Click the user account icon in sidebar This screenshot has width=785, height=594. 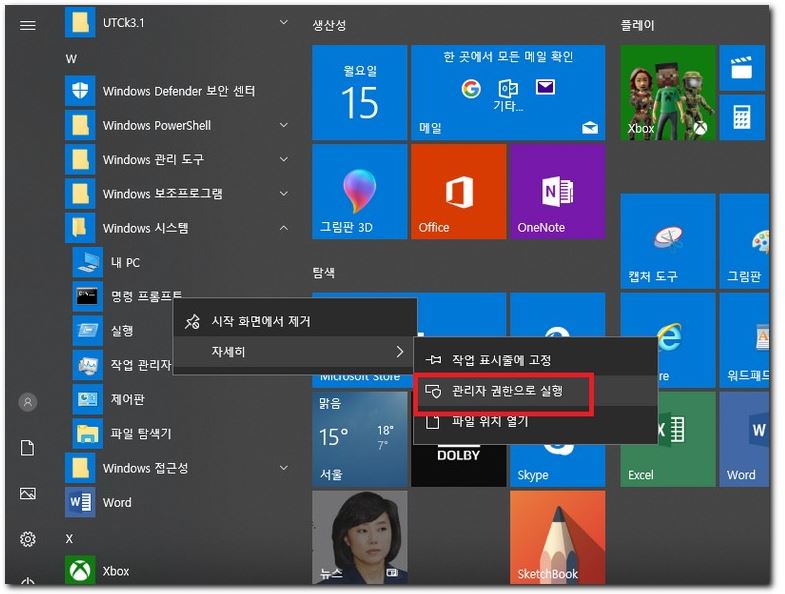click(28, 402)
